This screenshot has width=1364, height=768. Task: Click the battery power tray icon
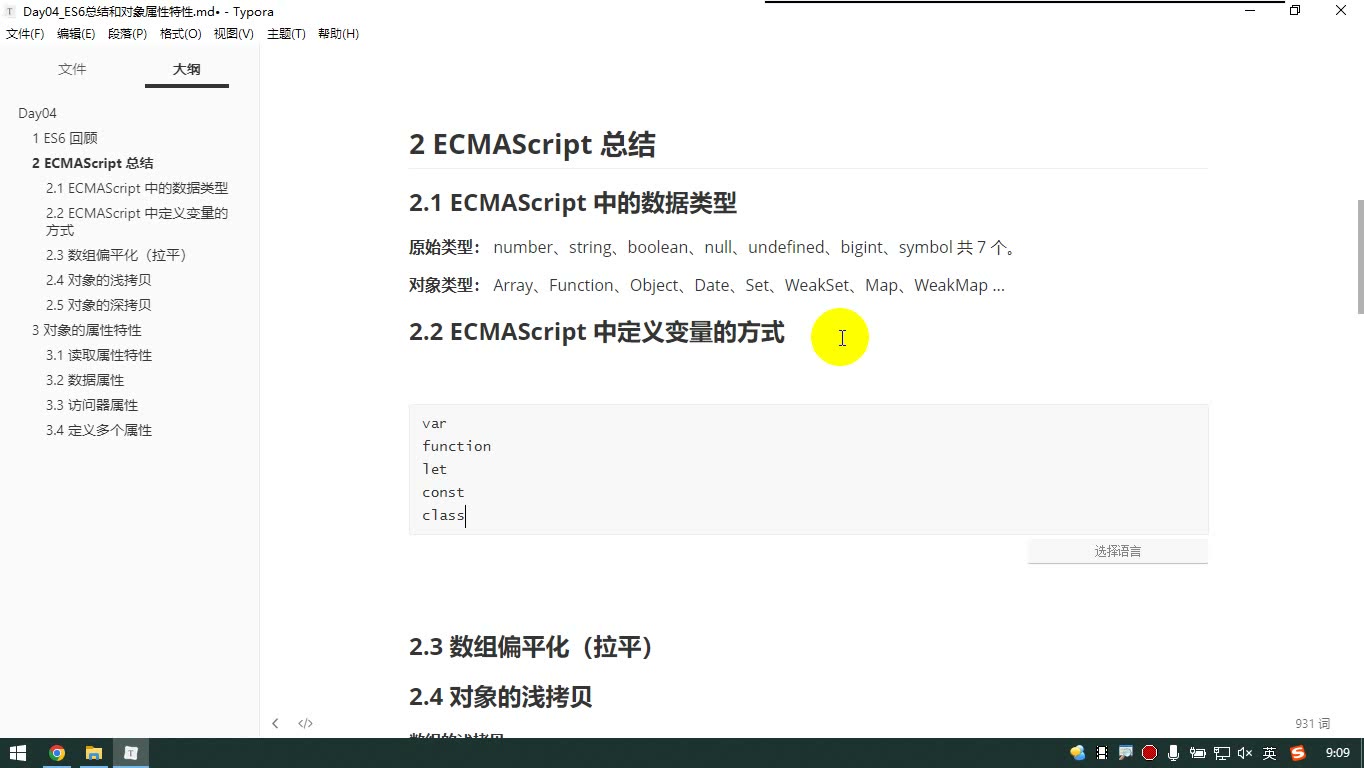click(x=1198, y=753)
